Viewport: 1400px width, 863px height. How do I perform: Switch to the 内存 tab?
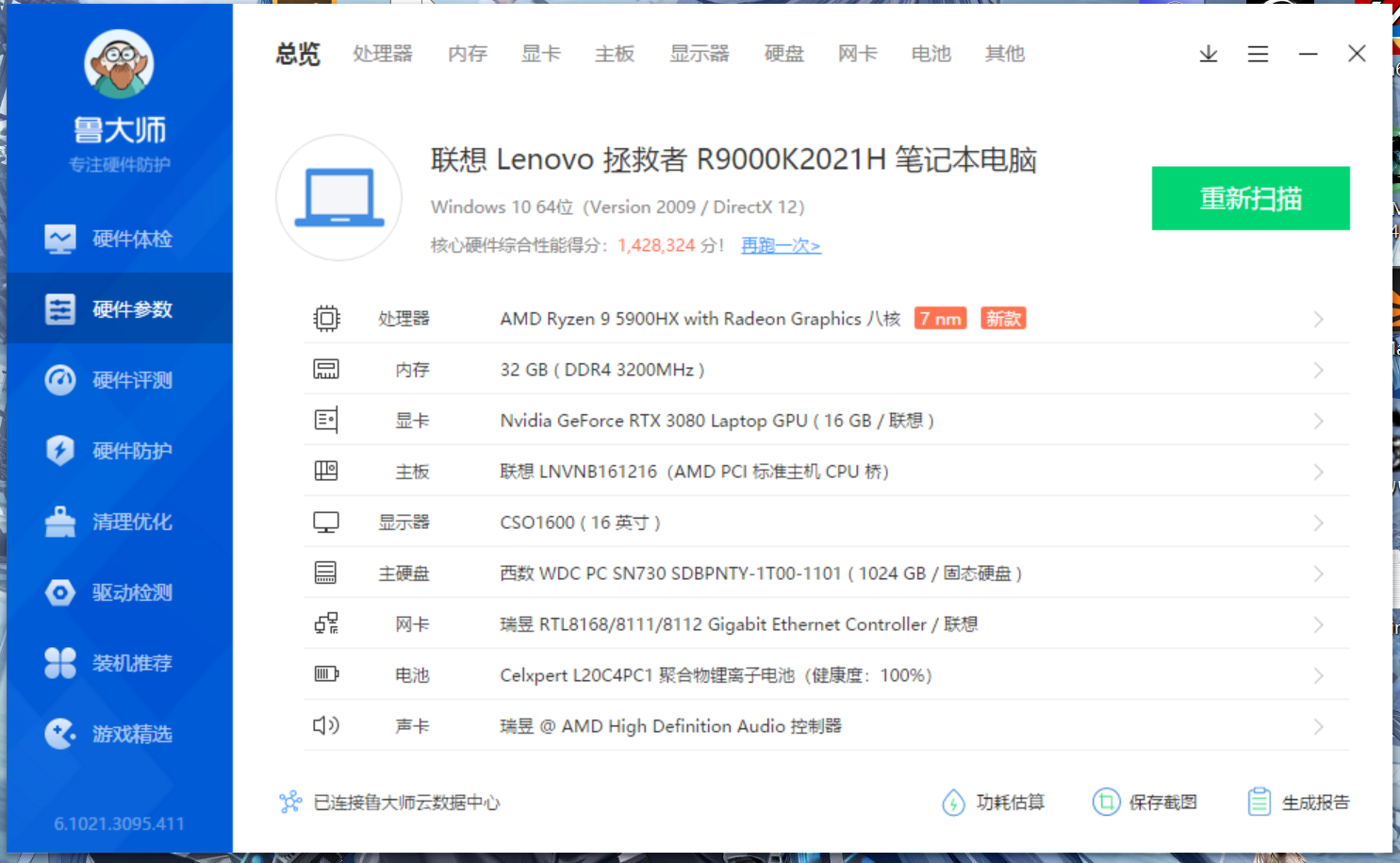468,54
